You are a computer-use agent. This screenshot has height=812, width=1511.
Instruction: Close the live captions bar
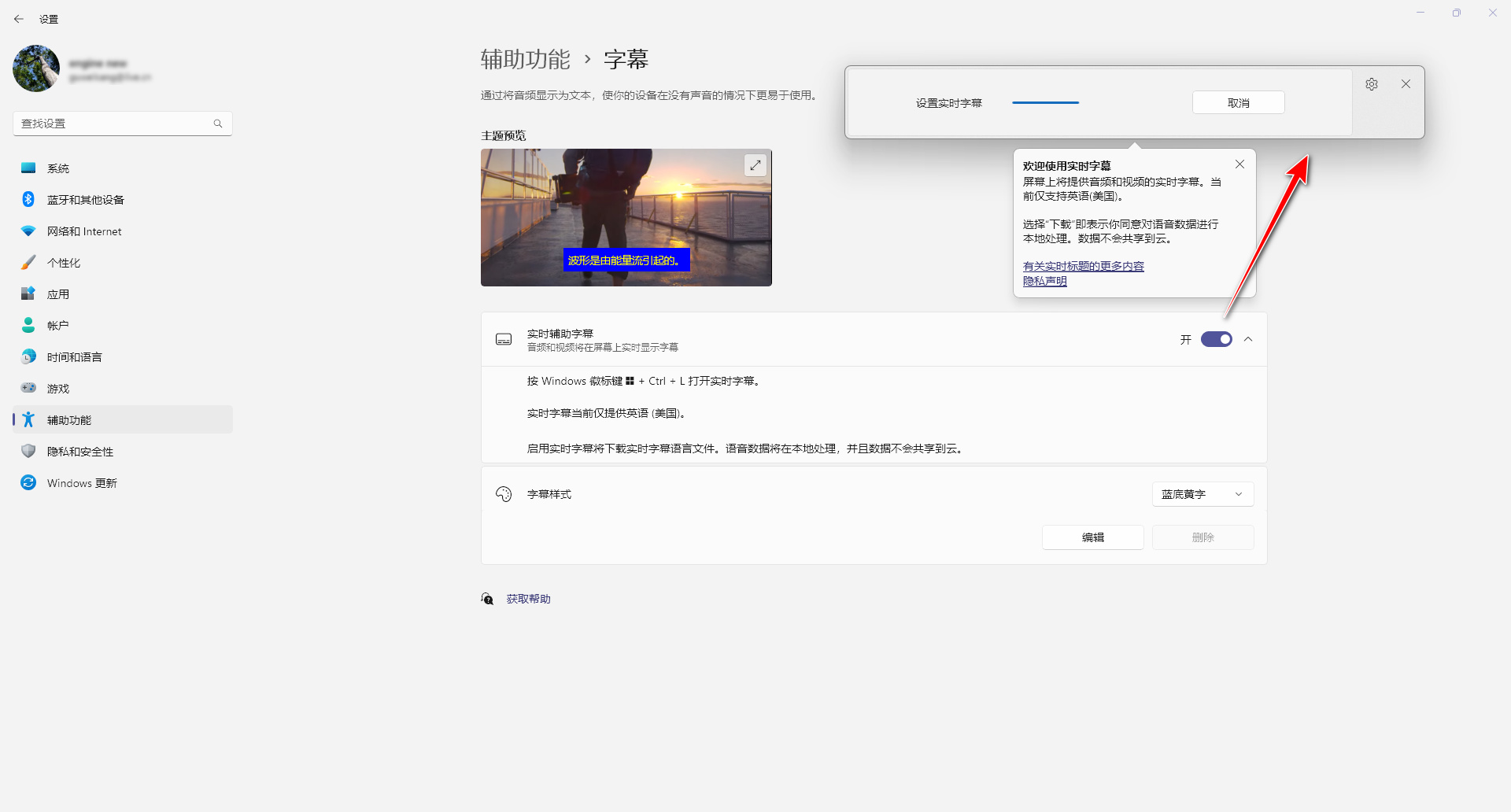coord(1406,84)
